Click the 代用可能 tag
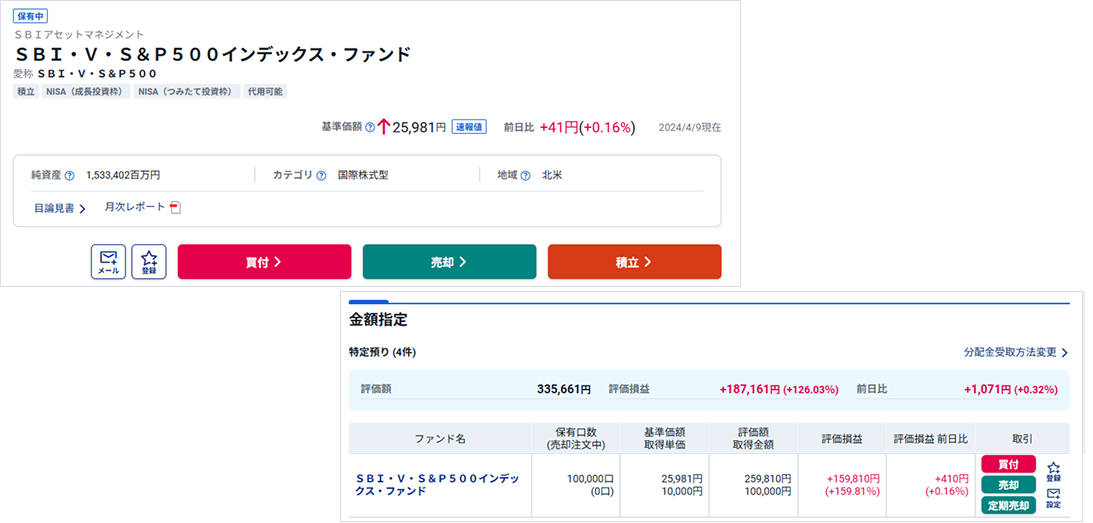The image size is (1093, 523). tap(266, 91)
